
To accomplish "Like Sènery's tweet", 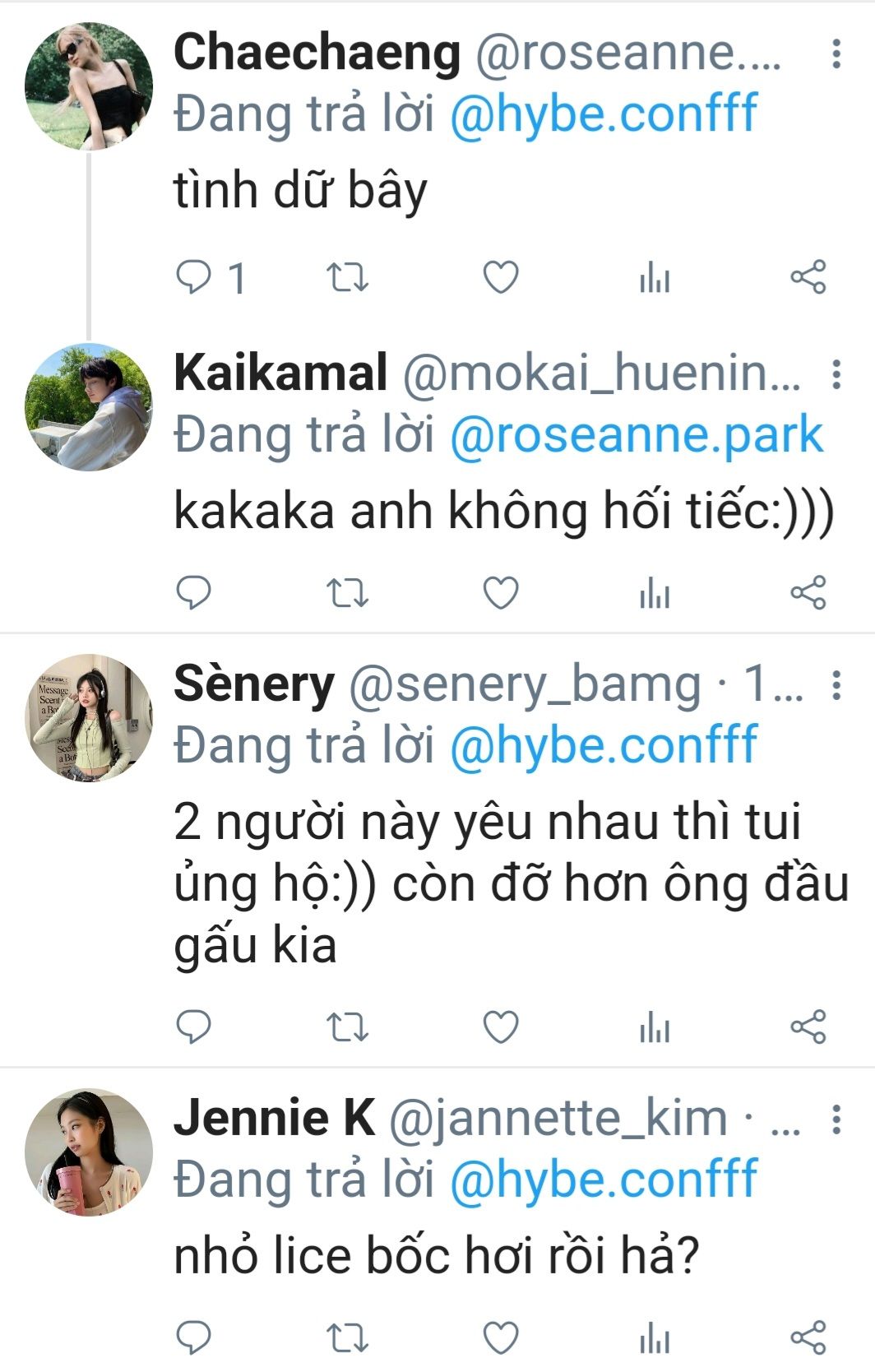I will [x=500, y=1027].
